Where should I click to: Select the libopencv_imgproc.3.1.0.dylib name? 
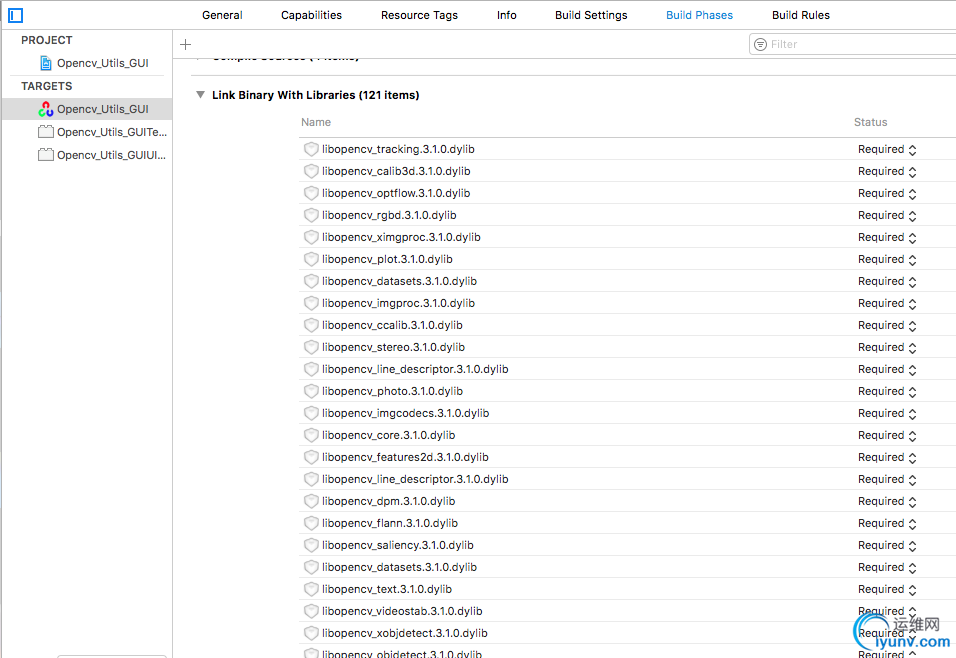(x=398, y=303)
